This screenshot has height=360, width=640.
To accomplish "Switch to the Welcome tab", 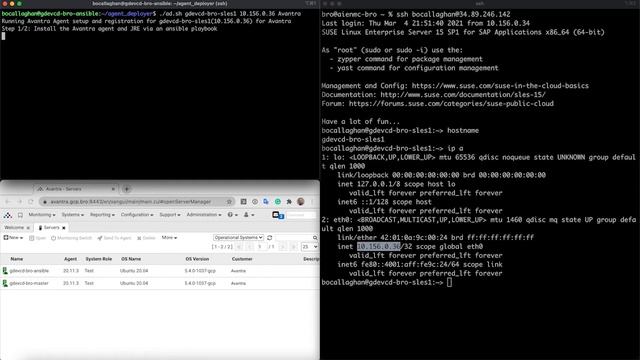I will coord(14,227).
